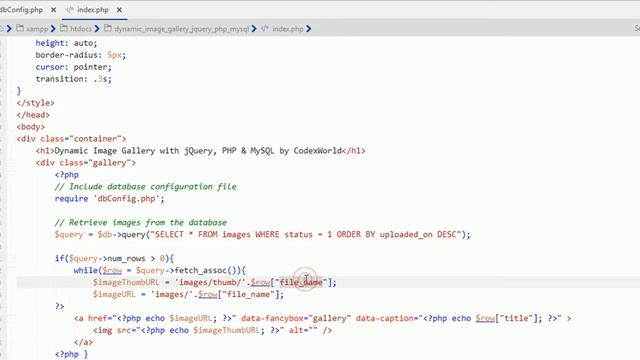Click the file icon before index.php breadcrumb
640x360 pixels.
coord(265,29)
